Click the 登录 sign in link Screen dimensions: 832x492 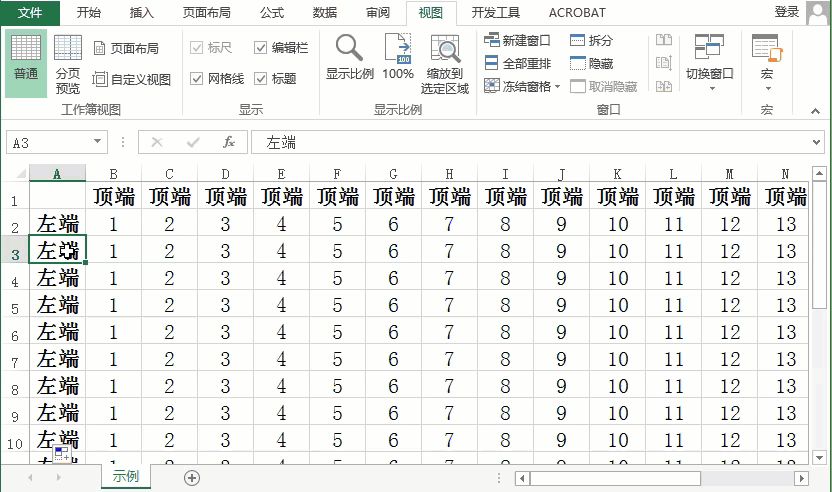click(786, 12)
